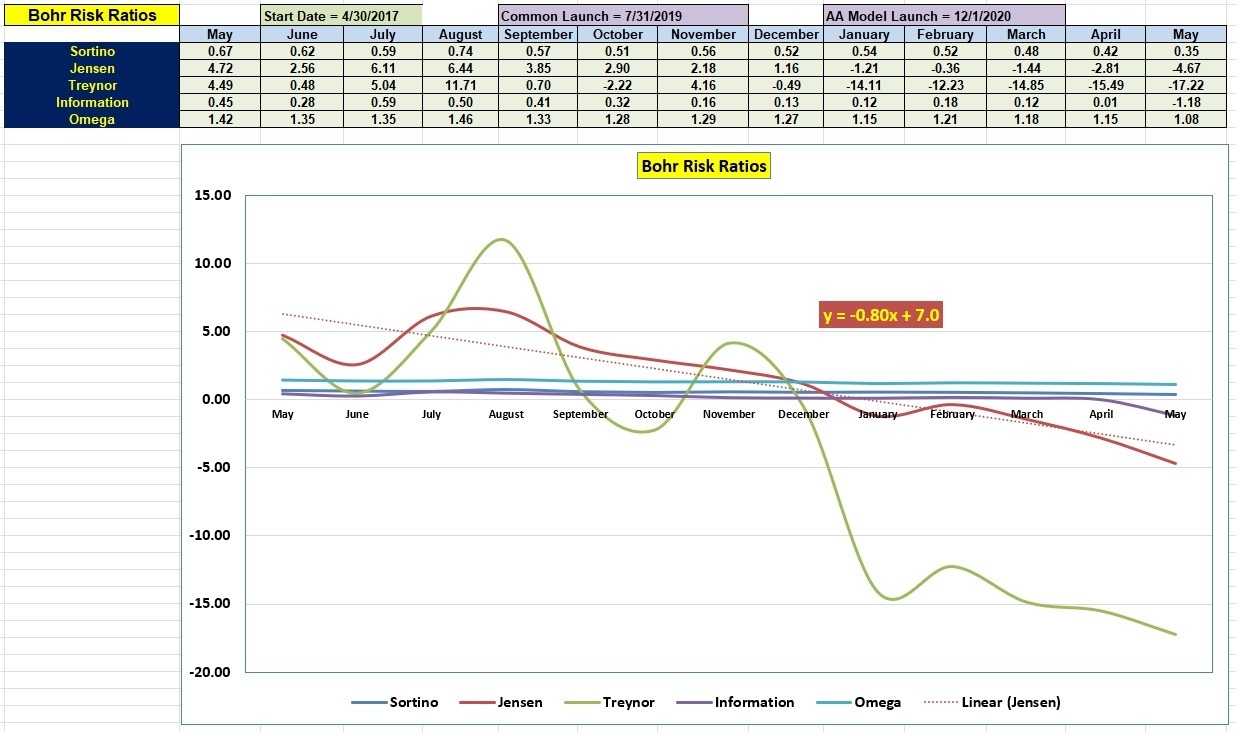Select Jensen July value 6.11
This screenshot has height=732, width=1236.
click(383, 68)
